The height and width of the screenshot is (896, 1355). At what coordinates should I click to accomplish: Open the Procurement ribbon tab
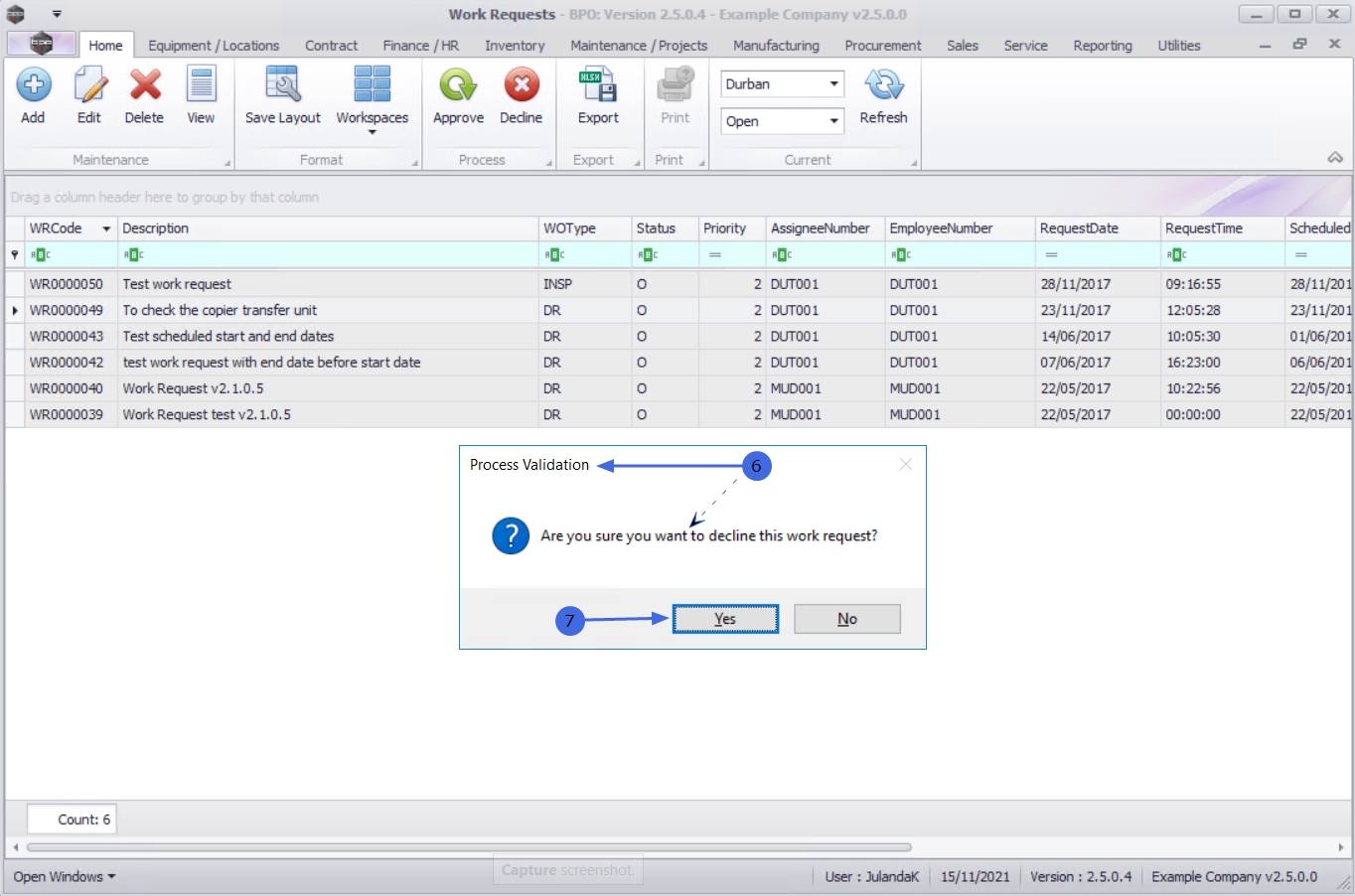pyautogui.click(x=882, y=46)
